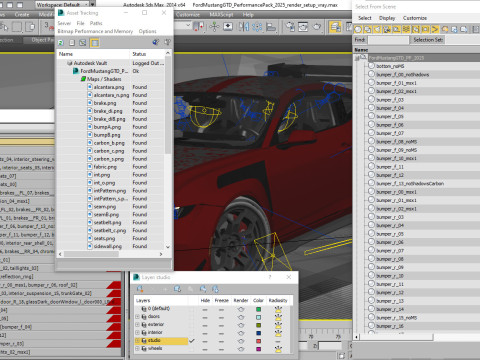This screenshot has width=480, height=360.
Task: Click Freeze/Unfreeze All Layers icon in Layer dialog
Action: point(215,289)
